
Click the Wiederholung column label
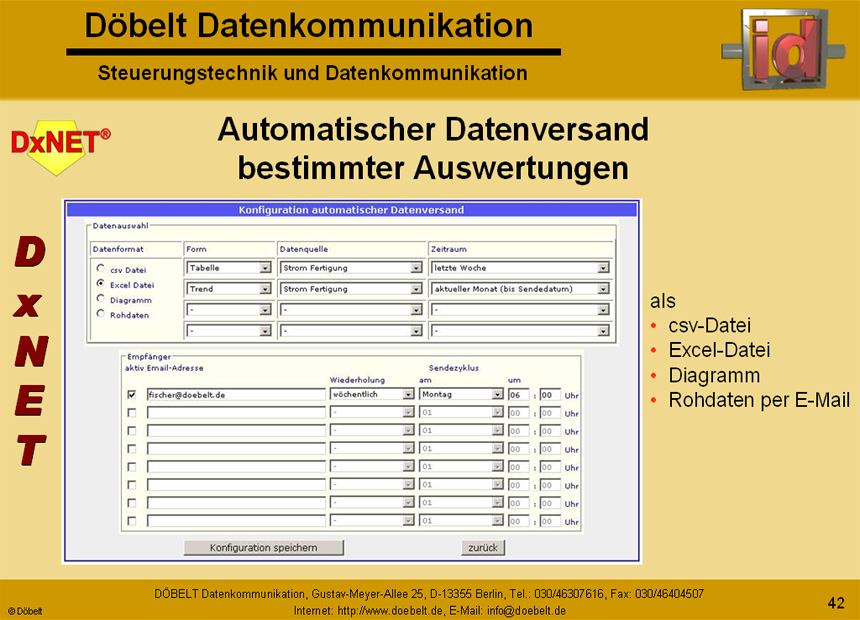tap(357, 380)
